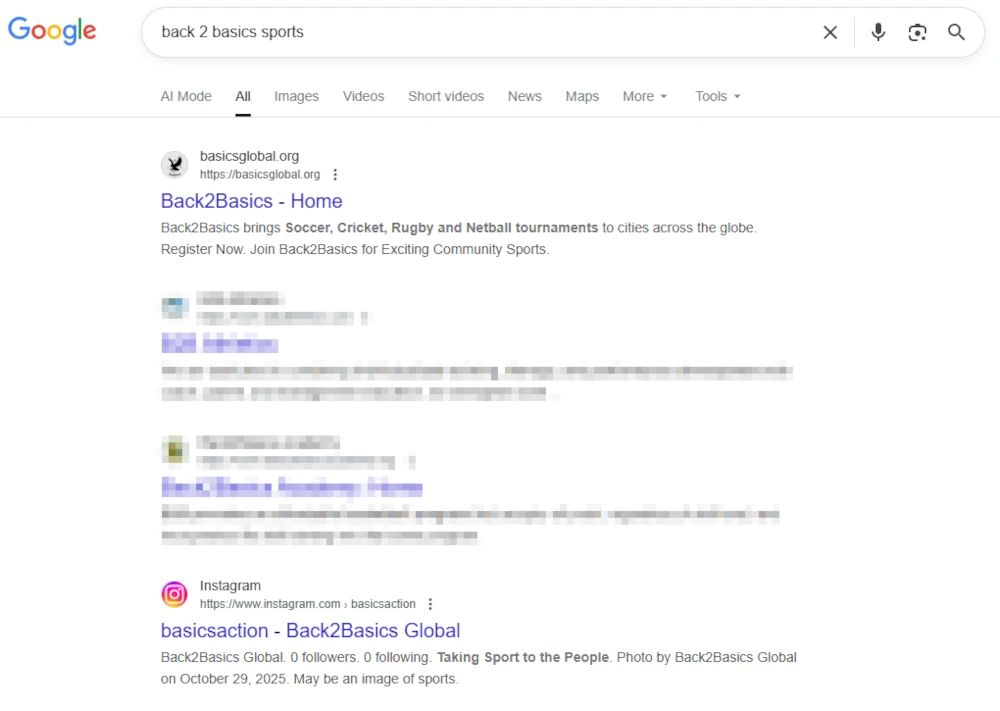Open basicsaction - Back2Basics Global link
Image resolution: width=1000 pixels, height=711 pixels.
(310, 631)
